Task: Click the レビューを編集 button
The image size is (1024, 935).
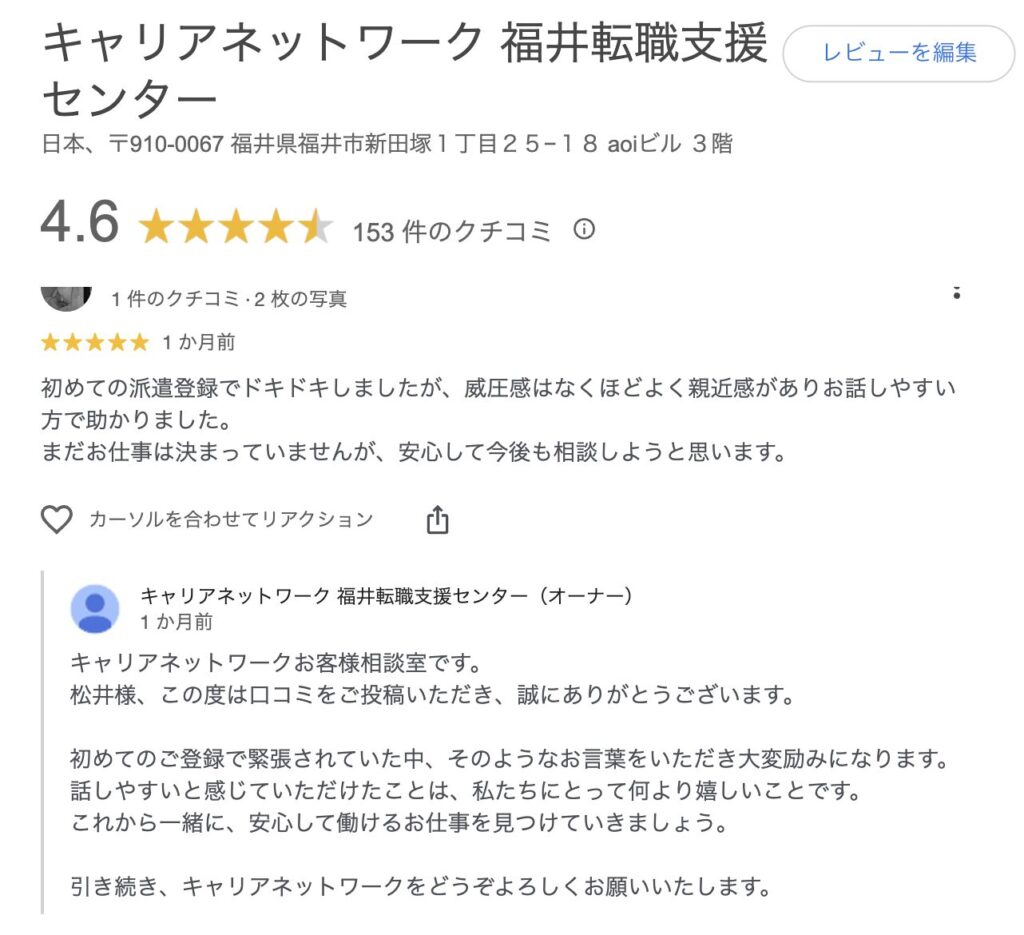Action: [x=898, y=53]
